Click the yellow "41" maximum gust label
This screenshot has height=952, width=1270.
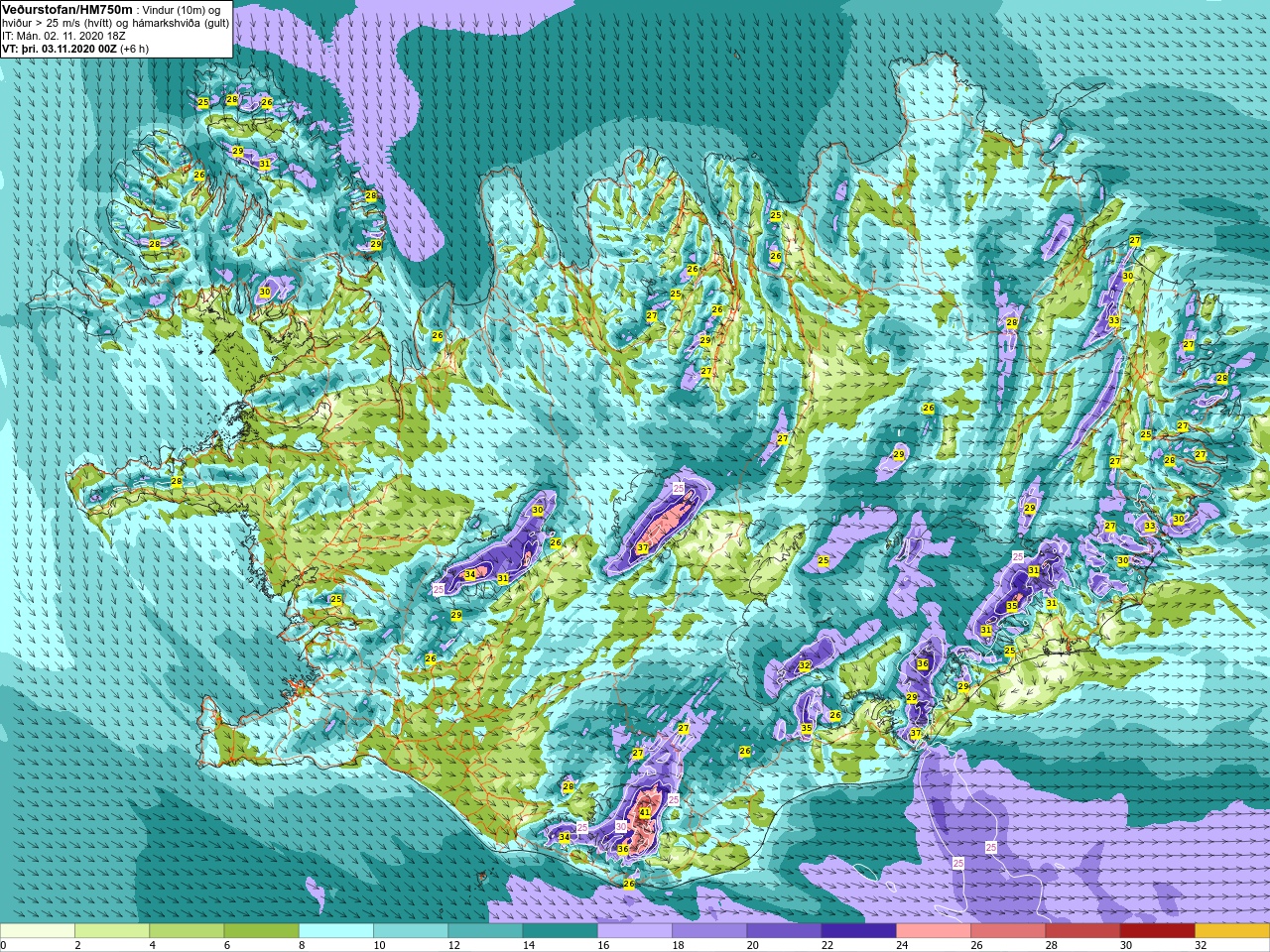click(x=645, y=813)
